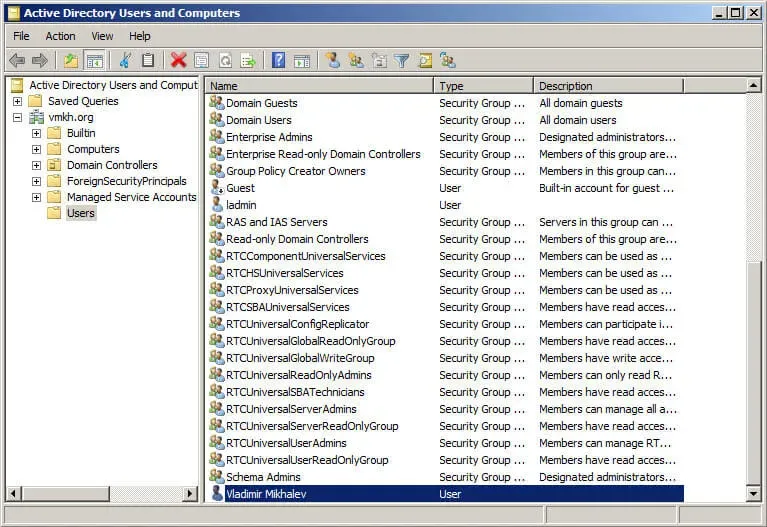The height and width of the screenshot is (527, 767).
Task: Open the File menu
Action: [x=21, y=36]
